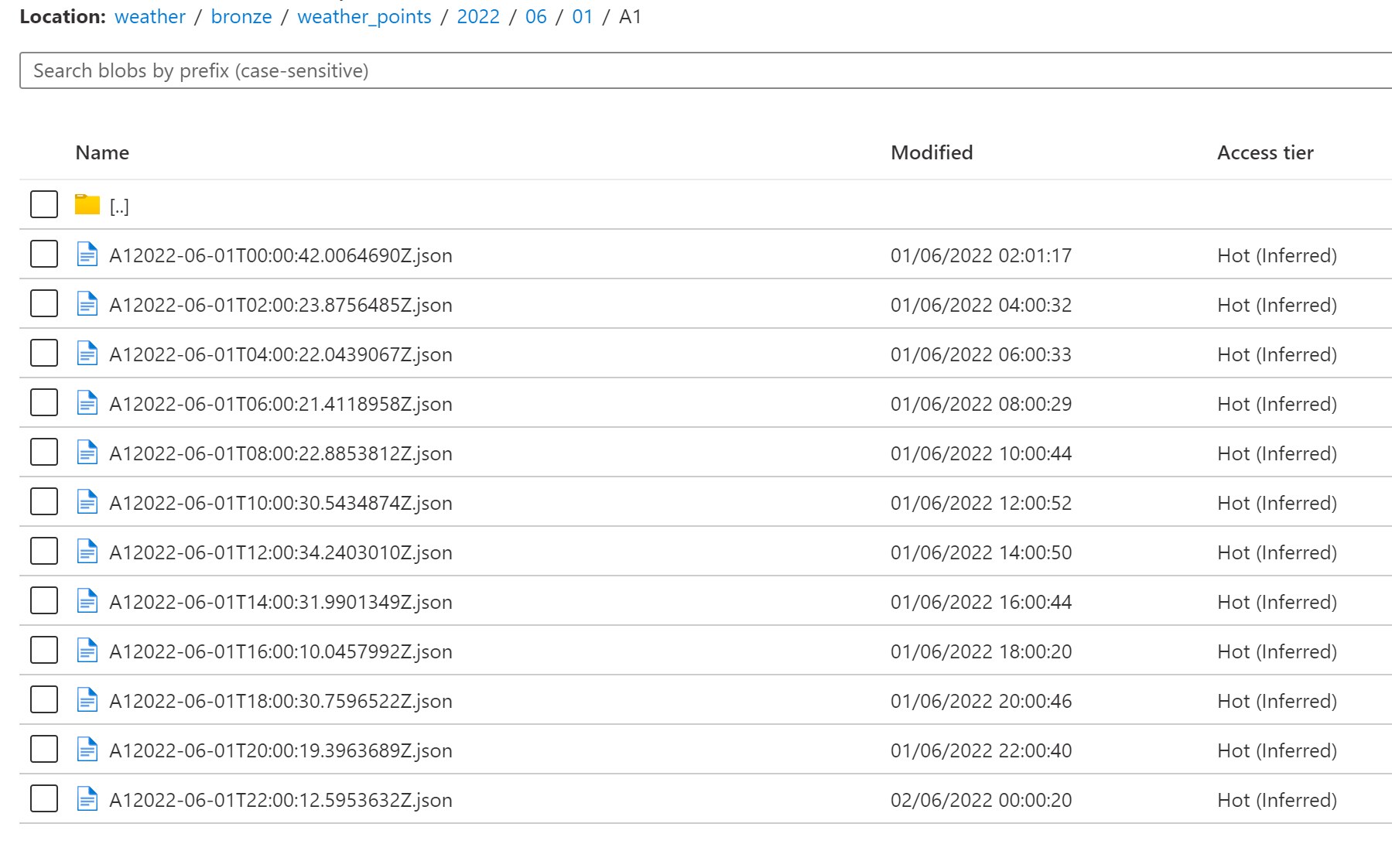Go to weather_points breadcrumb folder
Viewport: 1392px width, 868px height.
[x=364, y=17]
